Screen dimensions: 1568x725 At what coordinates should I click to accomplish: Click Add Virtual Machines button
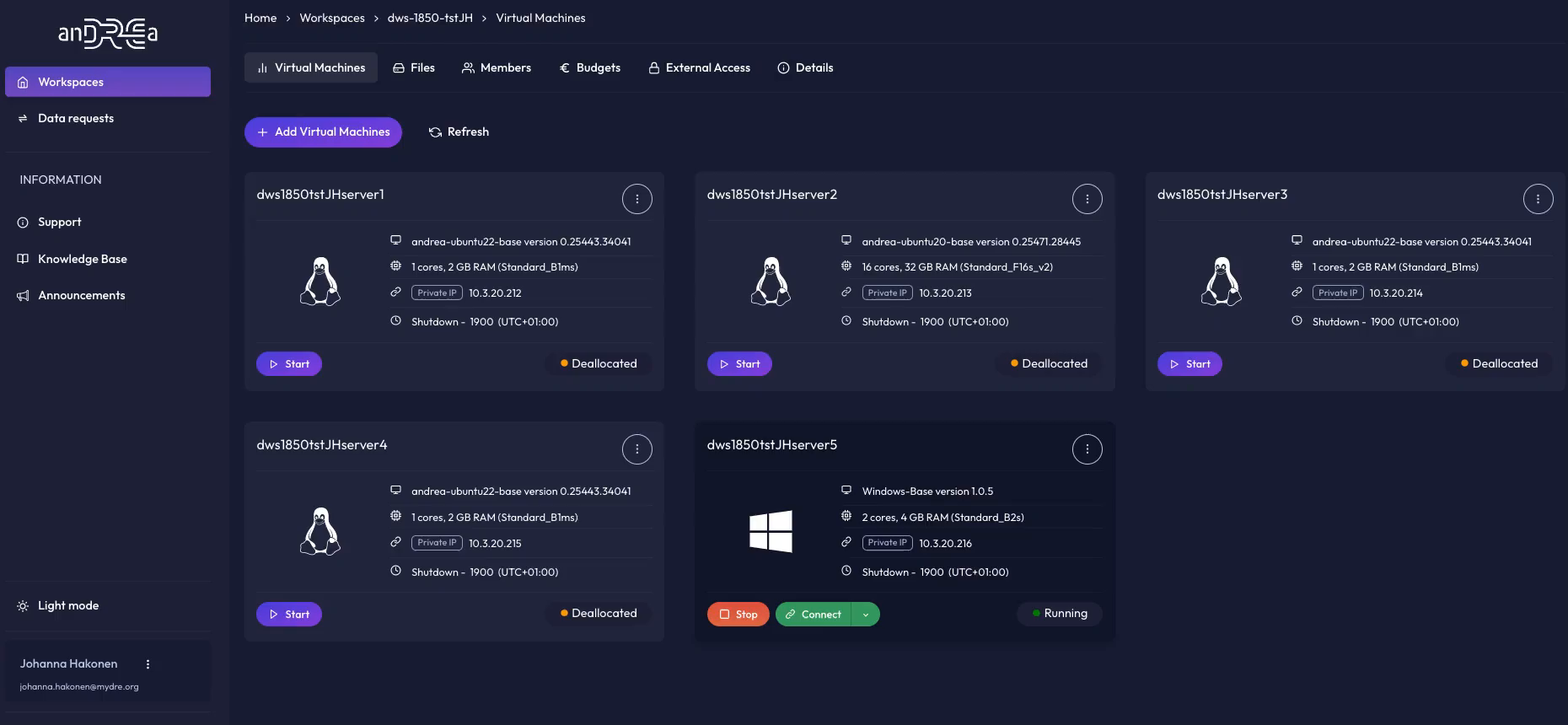click(323, 132)
